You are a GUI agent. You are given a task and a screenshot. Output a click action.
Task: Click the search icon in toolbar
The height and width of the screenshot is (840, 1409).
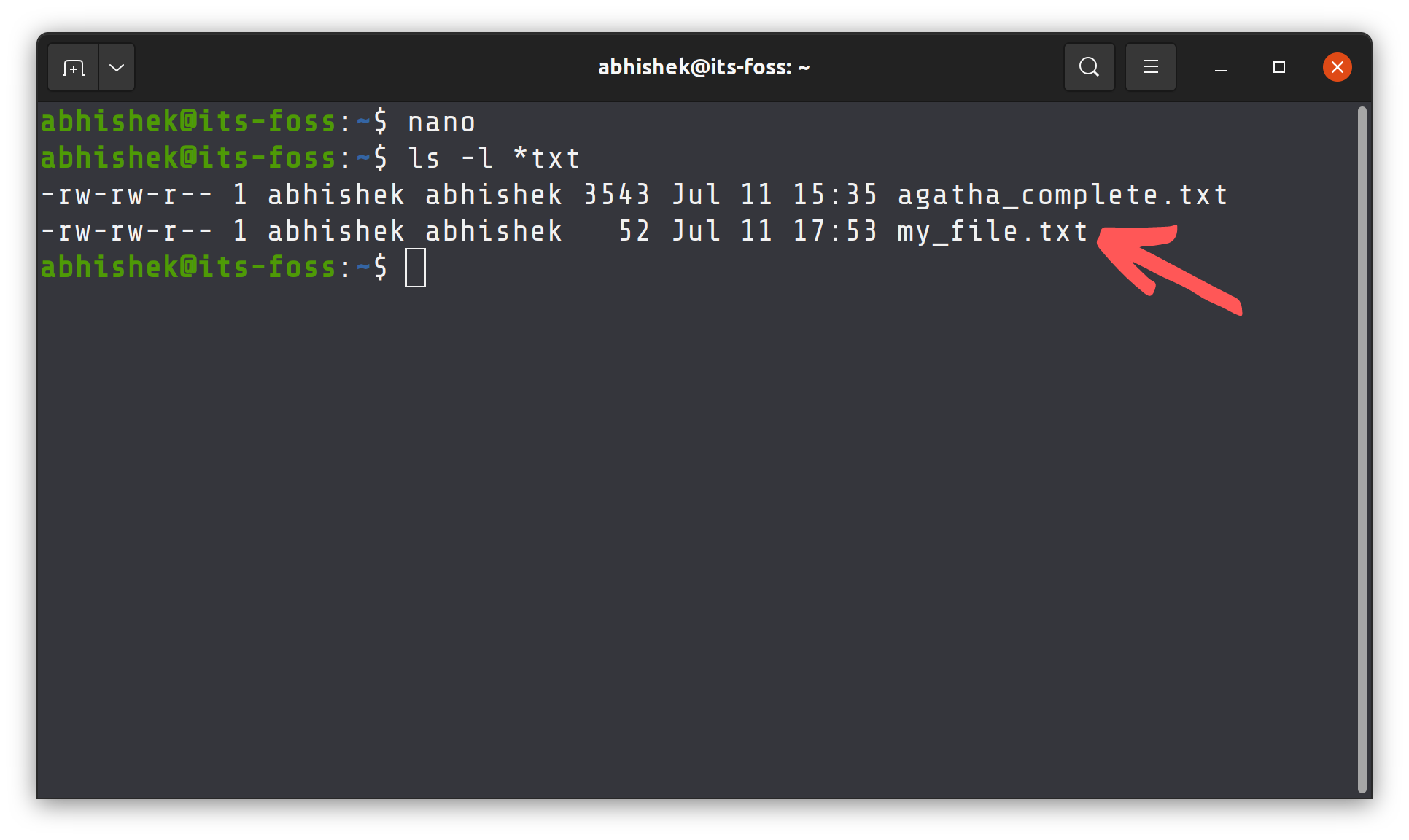click(1089, 67)
